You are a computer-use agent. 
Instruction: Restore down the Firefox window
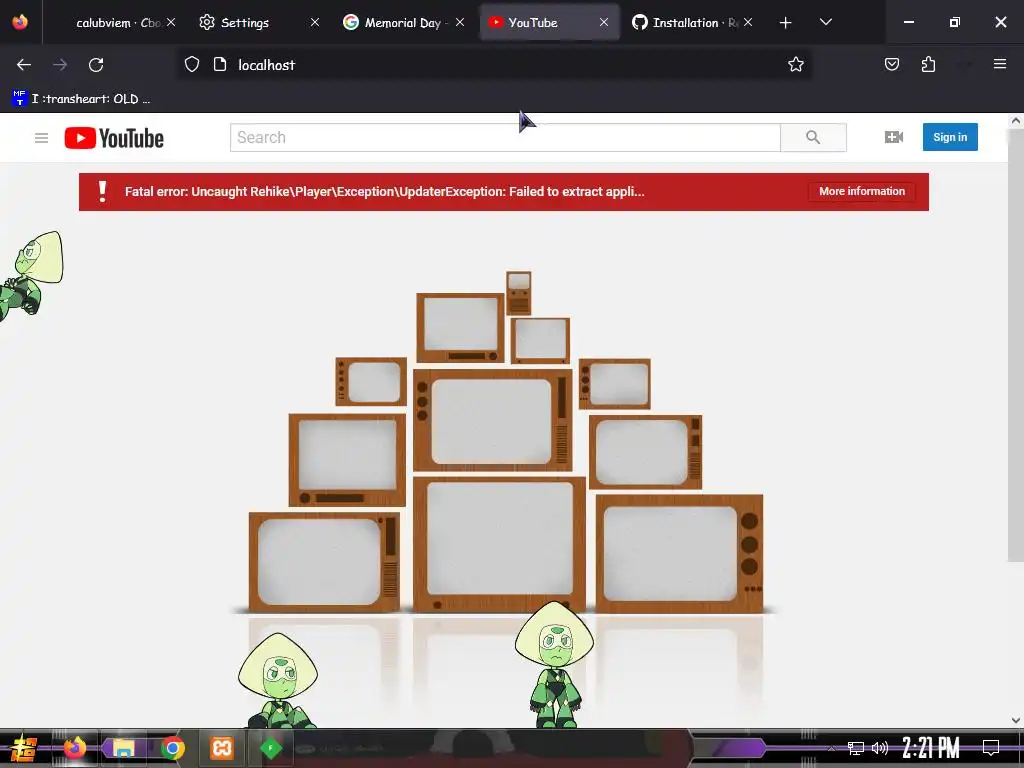[x=955, y=22]
